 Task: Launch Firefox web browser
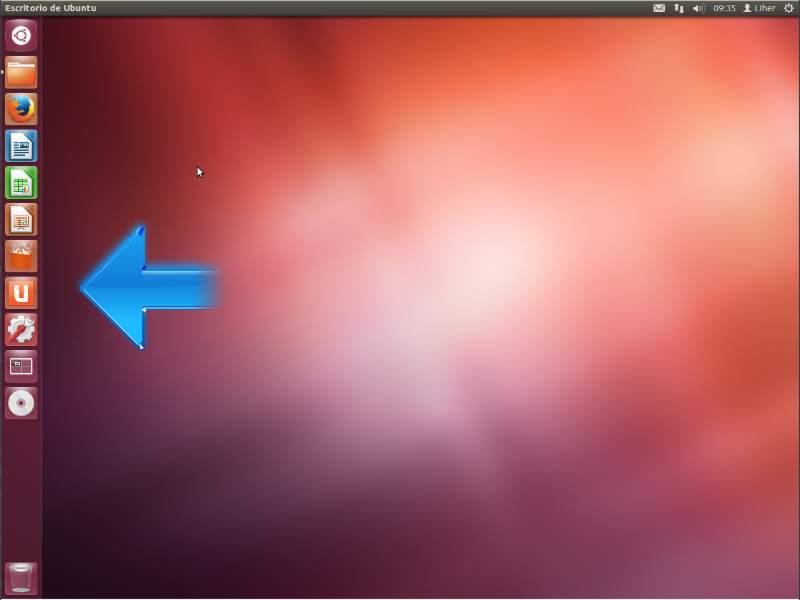point(21,109)
